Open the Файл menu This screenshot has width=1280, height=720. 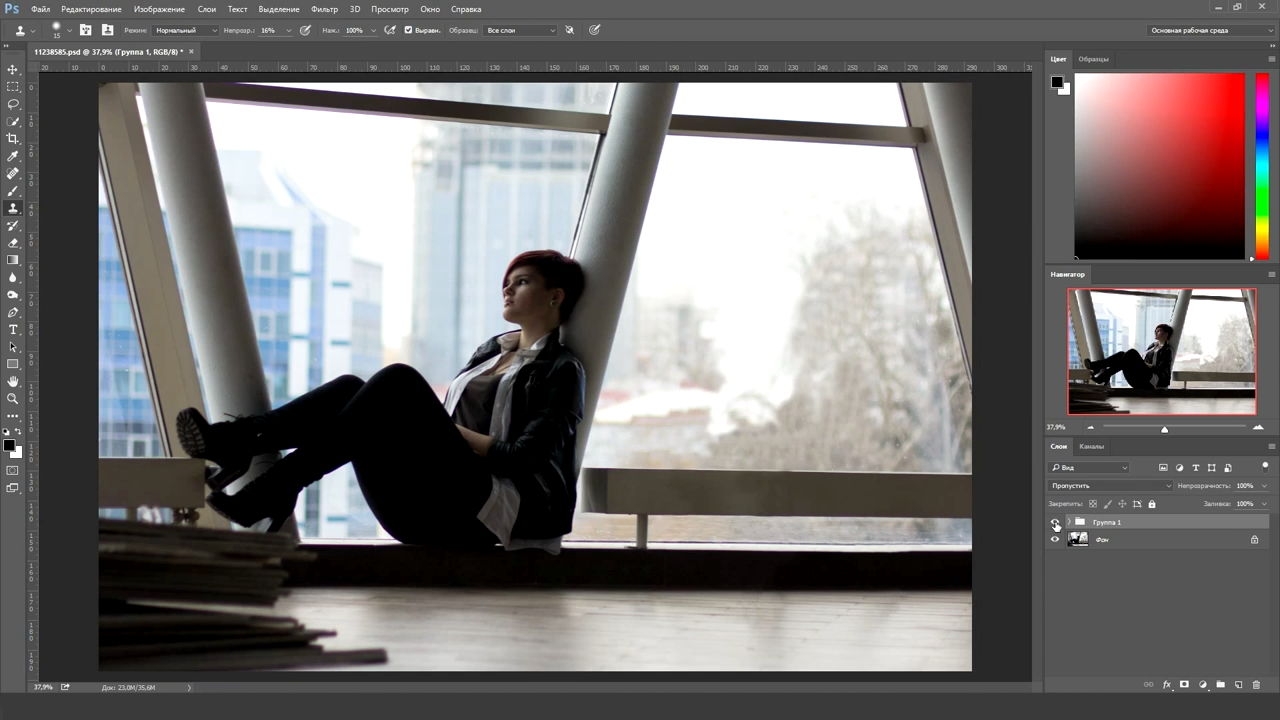click(x=40, y=9)
